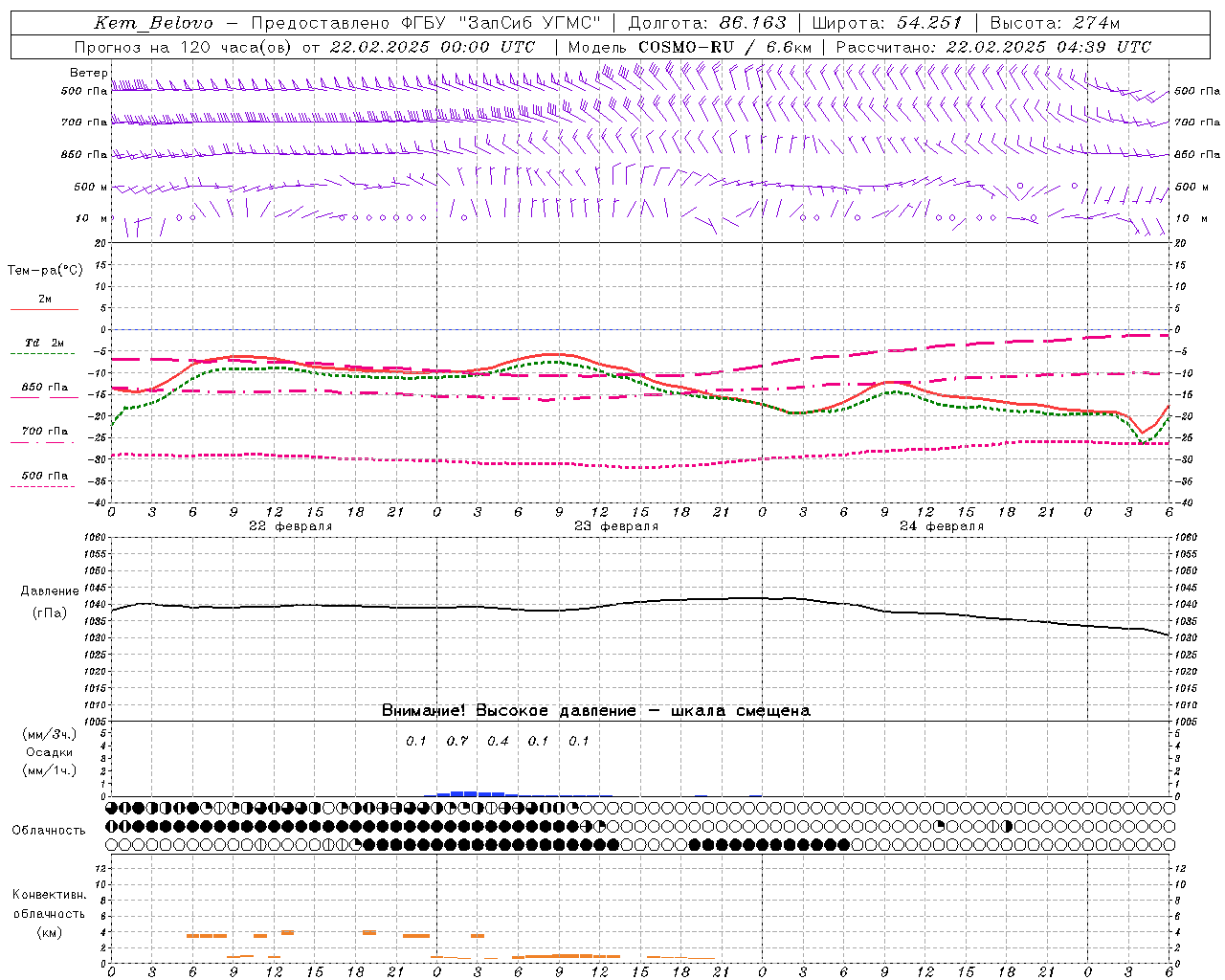Click the "Тем-ра(°C)" temperature panel label

pyautogui.click(x=45, y=271)
